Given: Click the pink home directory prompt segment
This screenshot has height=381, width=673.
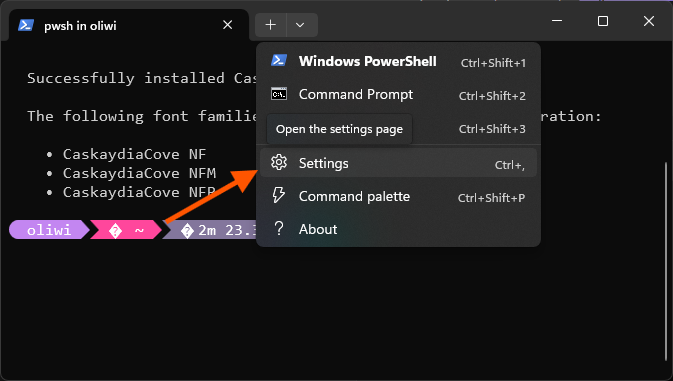Looking at the screenshot, I should point(126,230).
